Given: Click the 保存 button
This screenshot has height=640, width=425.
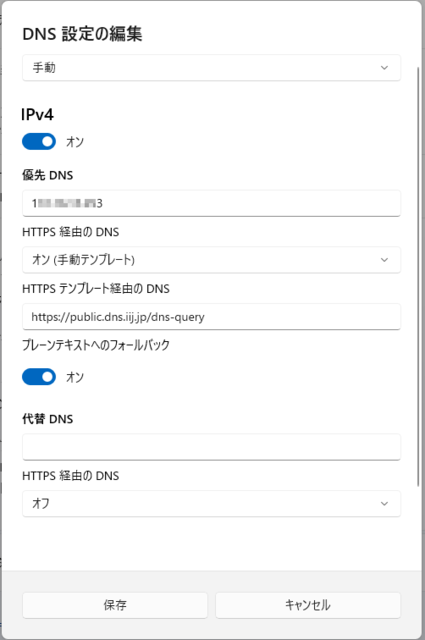Looking at the screenshot, I should point(115,605).
